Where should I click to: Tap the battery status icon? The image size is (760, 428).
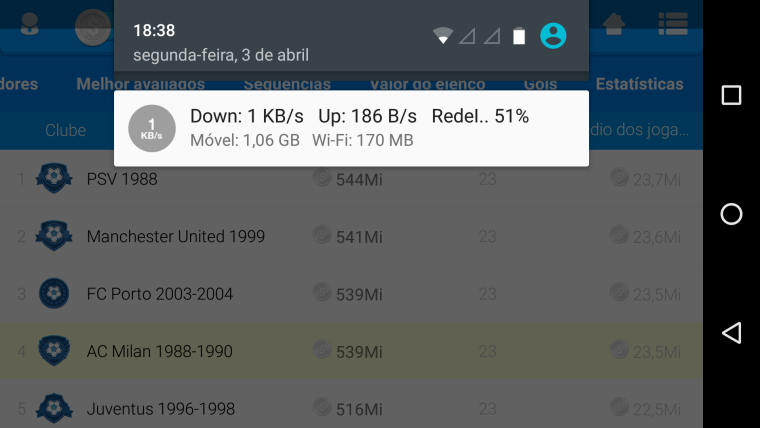(x=519, y=36)
